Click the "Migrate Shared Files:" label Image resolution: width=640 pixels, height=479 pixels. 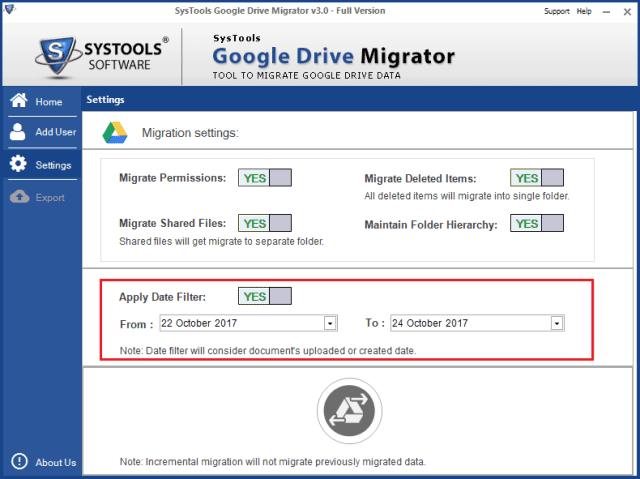(172, 223)
